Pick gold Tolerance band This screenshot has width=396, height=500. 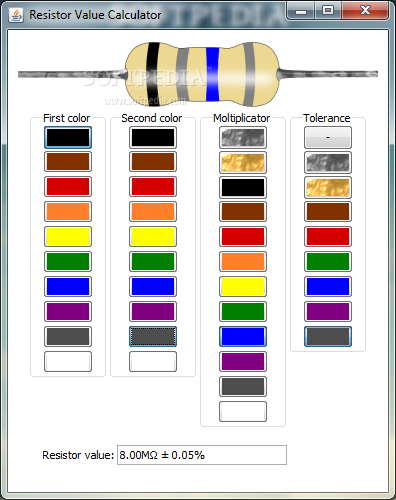tap(328, 187)
